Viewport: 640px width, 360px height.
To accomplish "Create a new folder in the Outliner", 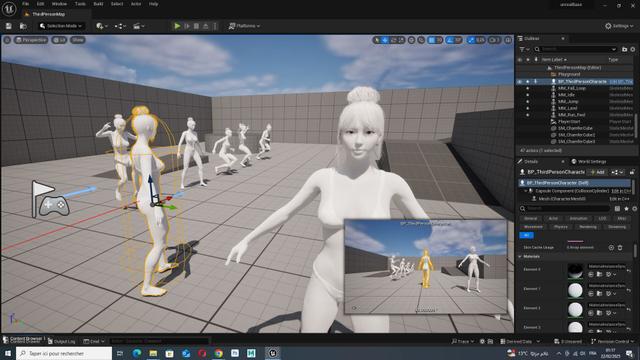I will point(624,49).
